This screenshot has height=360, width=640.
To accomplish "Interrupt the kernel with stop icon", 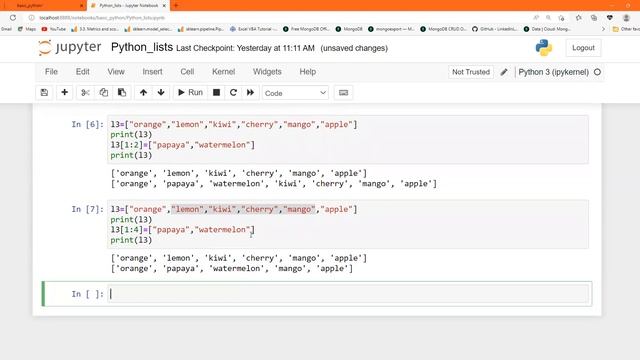I will coord(216,93).
